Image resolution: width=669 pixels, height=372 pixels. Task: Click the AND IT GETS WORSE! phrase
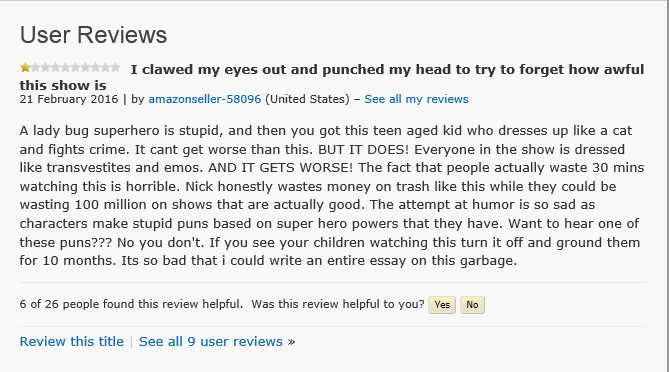click(x=280, y=168)
